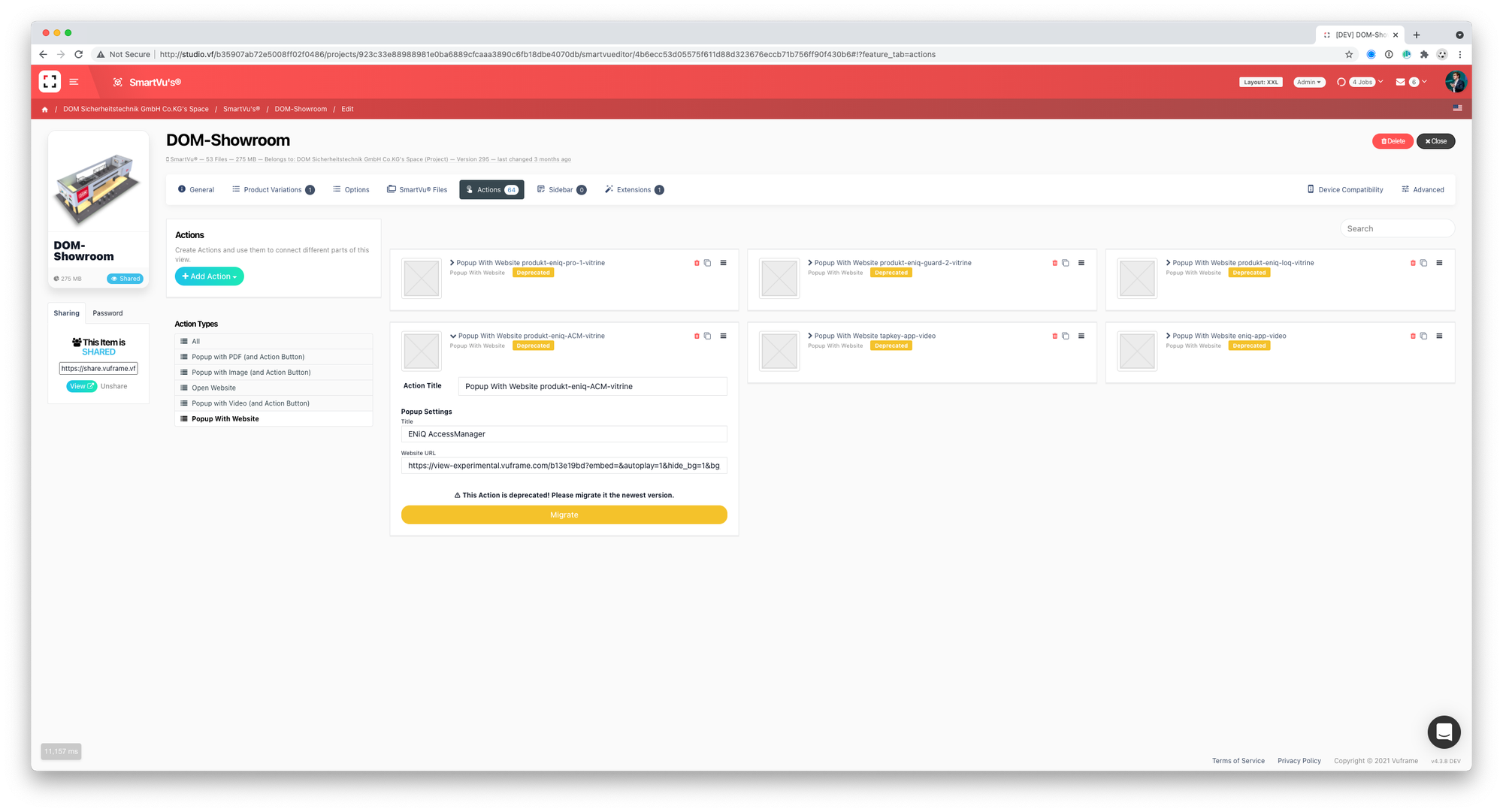Image resolution: width=1503 pixels, height=812 pixels.
Task: Click the Vuframe logo in the red header
Action: (x=50, y=82)
